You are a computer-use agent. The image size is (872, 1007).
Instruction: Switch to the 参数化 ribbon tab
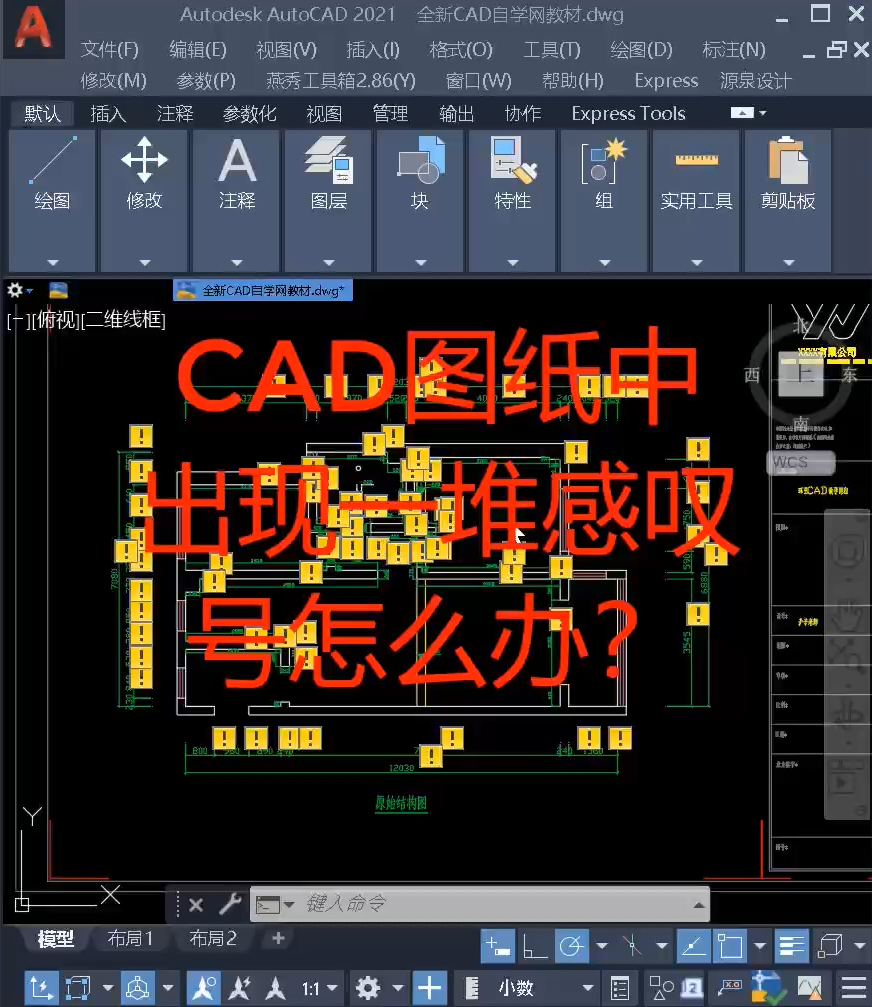click(x=250, y=114)
